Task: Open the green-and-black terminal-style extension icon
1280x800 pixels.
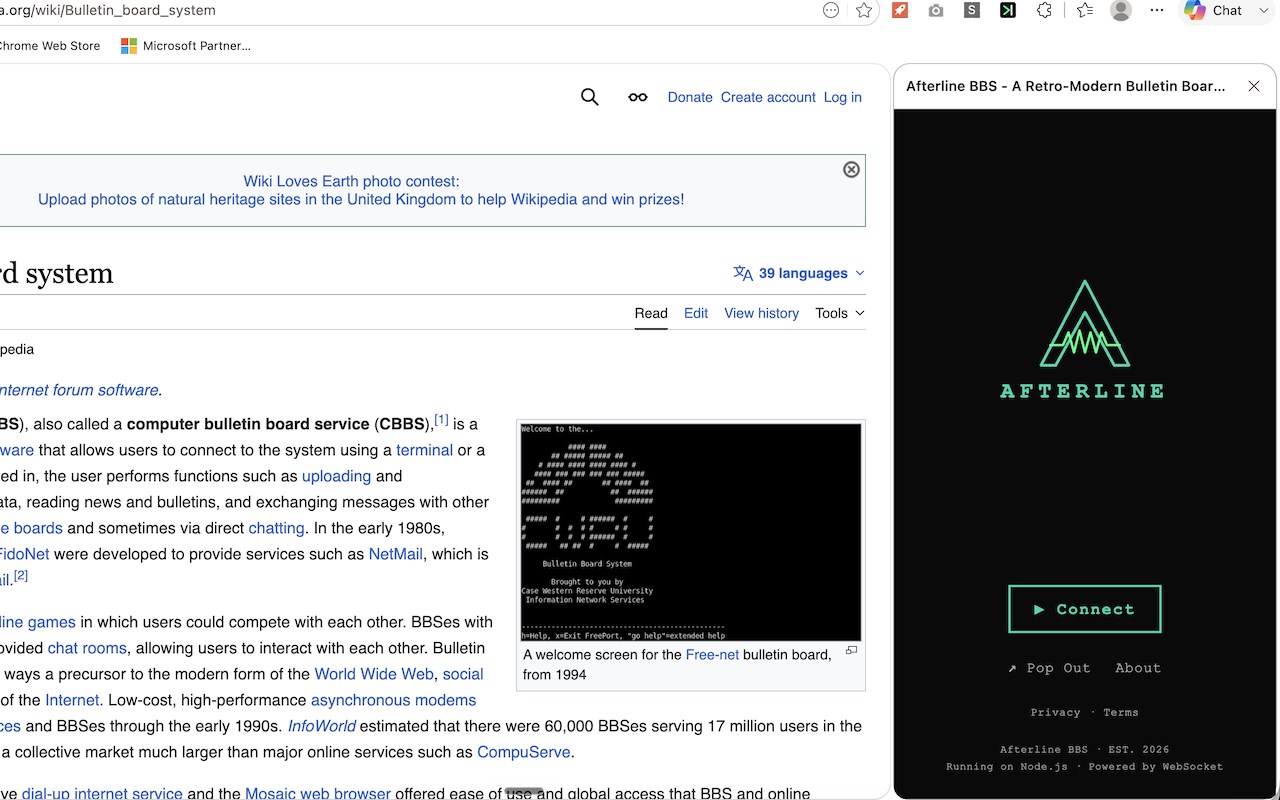Action: pyautogui.click(x=1008, y=10)
